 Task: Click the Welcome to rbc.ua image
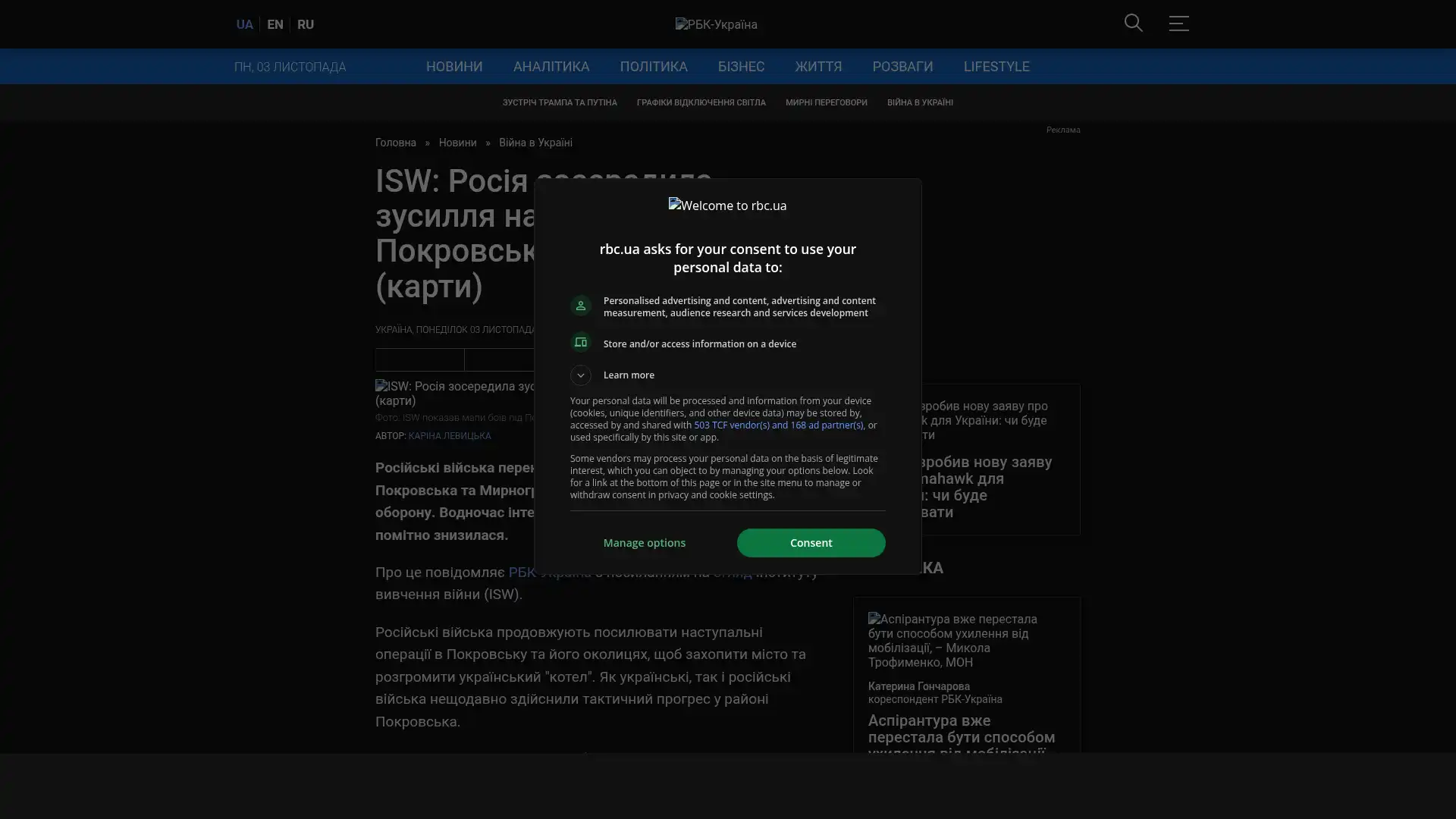pos(727,206)
